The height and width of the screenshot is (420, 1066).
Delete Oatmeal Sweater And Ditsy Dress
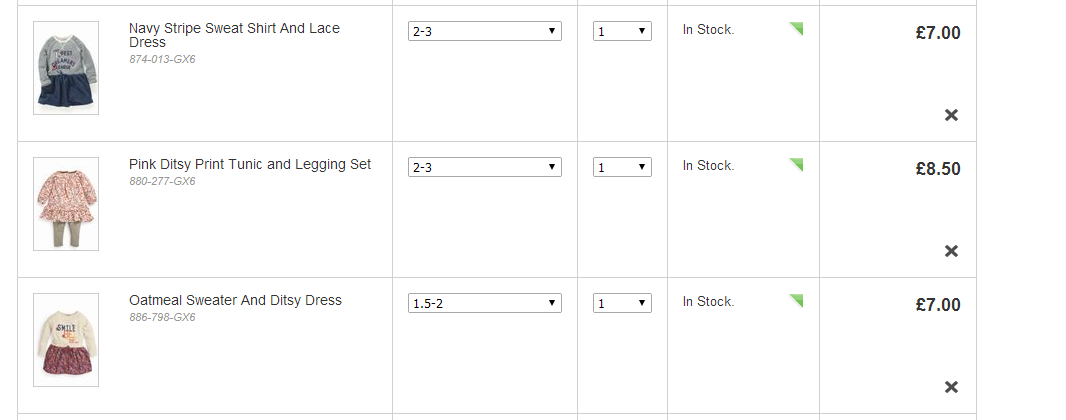951,387
